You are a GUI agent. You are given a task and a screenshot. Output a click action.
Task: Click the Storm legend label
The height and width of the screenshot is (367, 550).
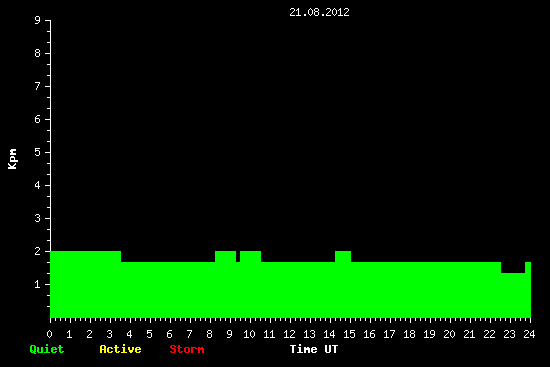click(x=187, y=349)
